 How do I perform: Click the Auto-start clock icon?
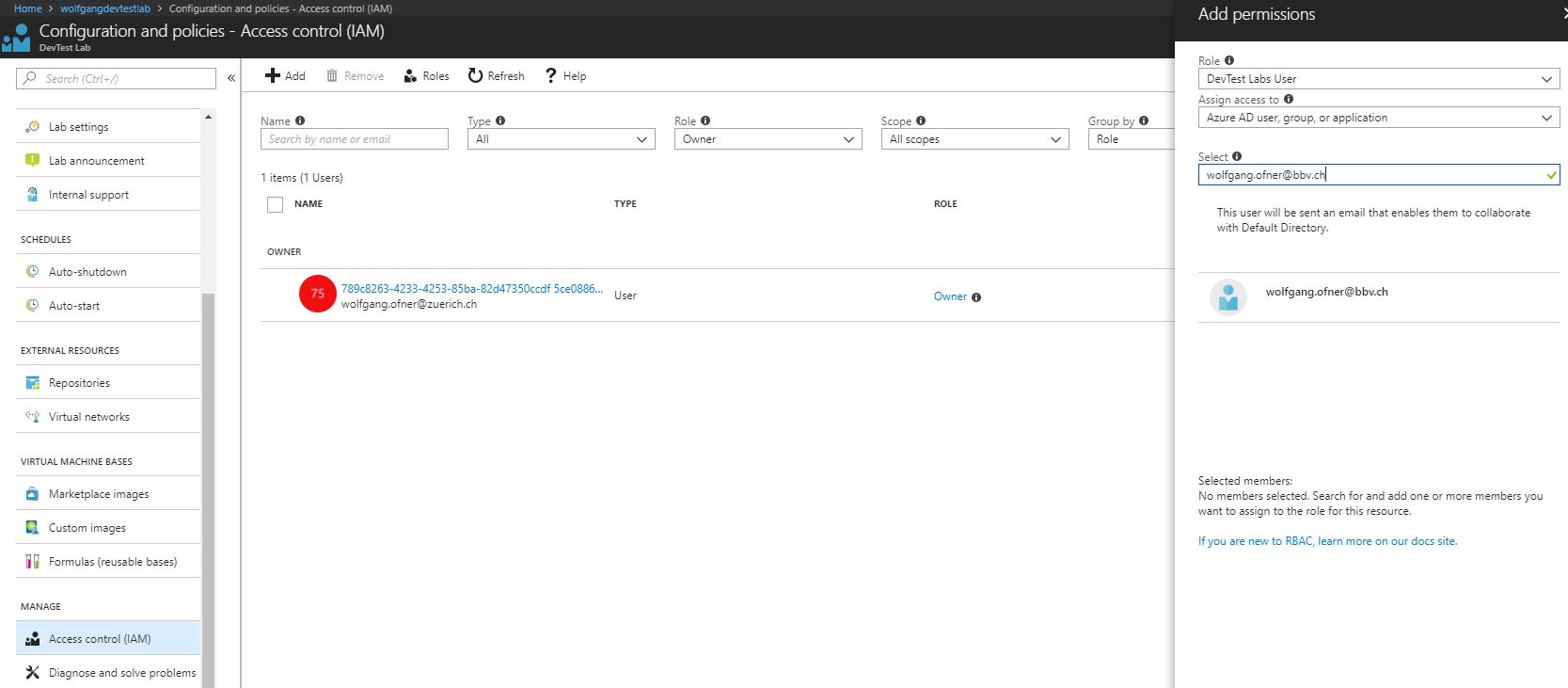33,305
